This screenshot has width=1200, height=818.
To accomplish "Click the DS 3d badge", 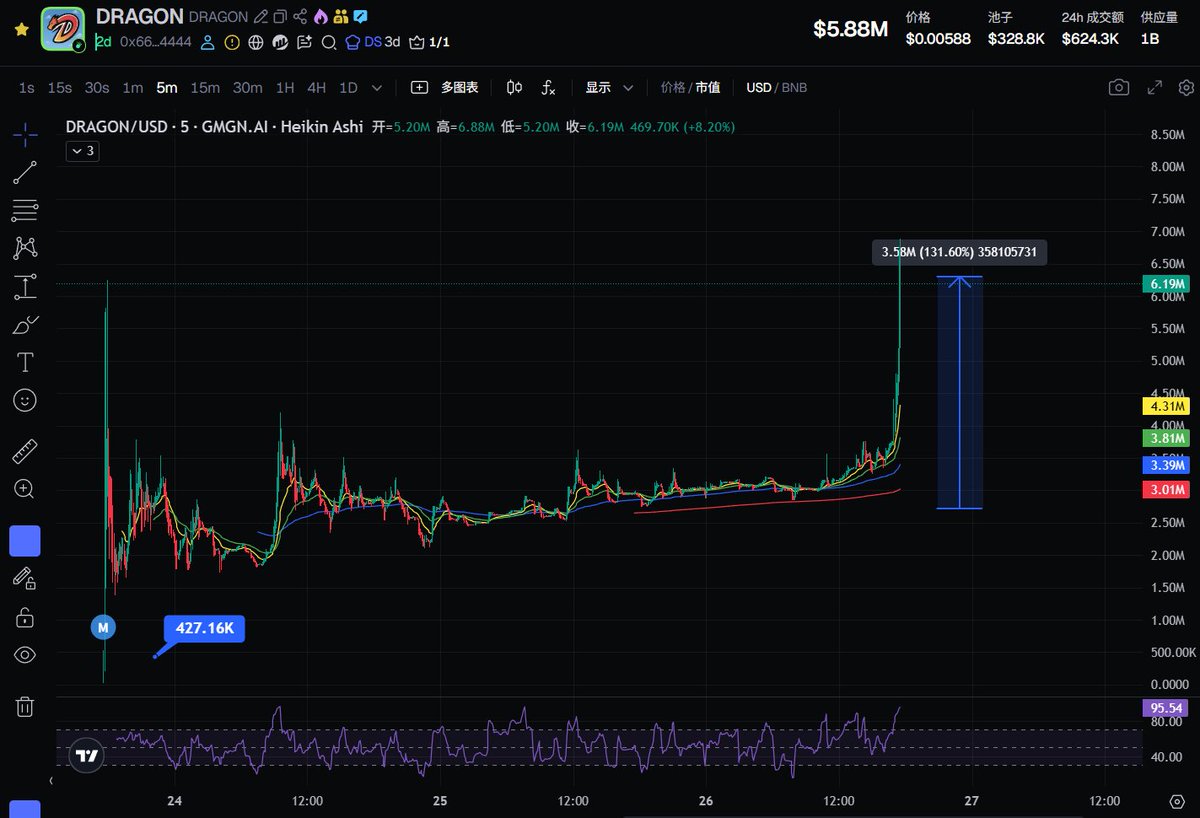I will (x=373, y=42).
